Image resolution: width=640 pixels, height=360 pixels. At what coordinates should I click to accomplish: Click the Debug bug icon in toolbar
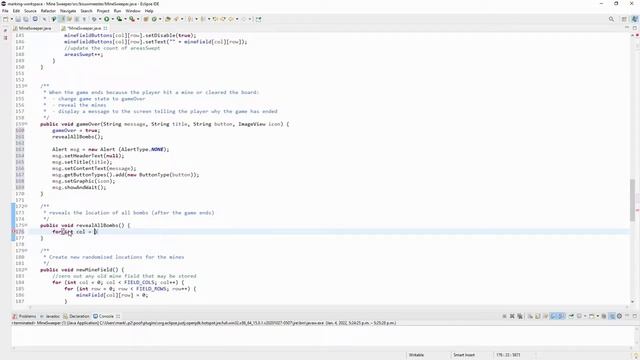coord(94,19)
